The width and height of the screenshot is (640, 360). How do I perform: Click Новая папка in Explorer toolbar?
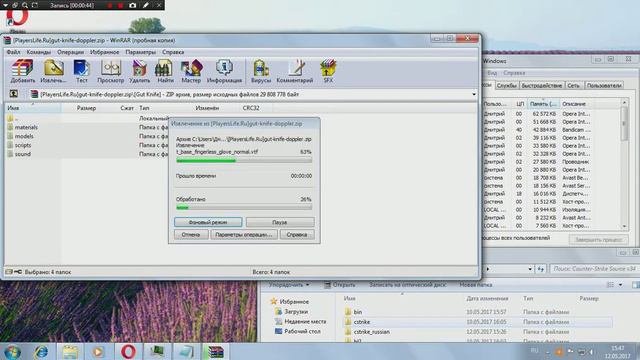(476, 285)
